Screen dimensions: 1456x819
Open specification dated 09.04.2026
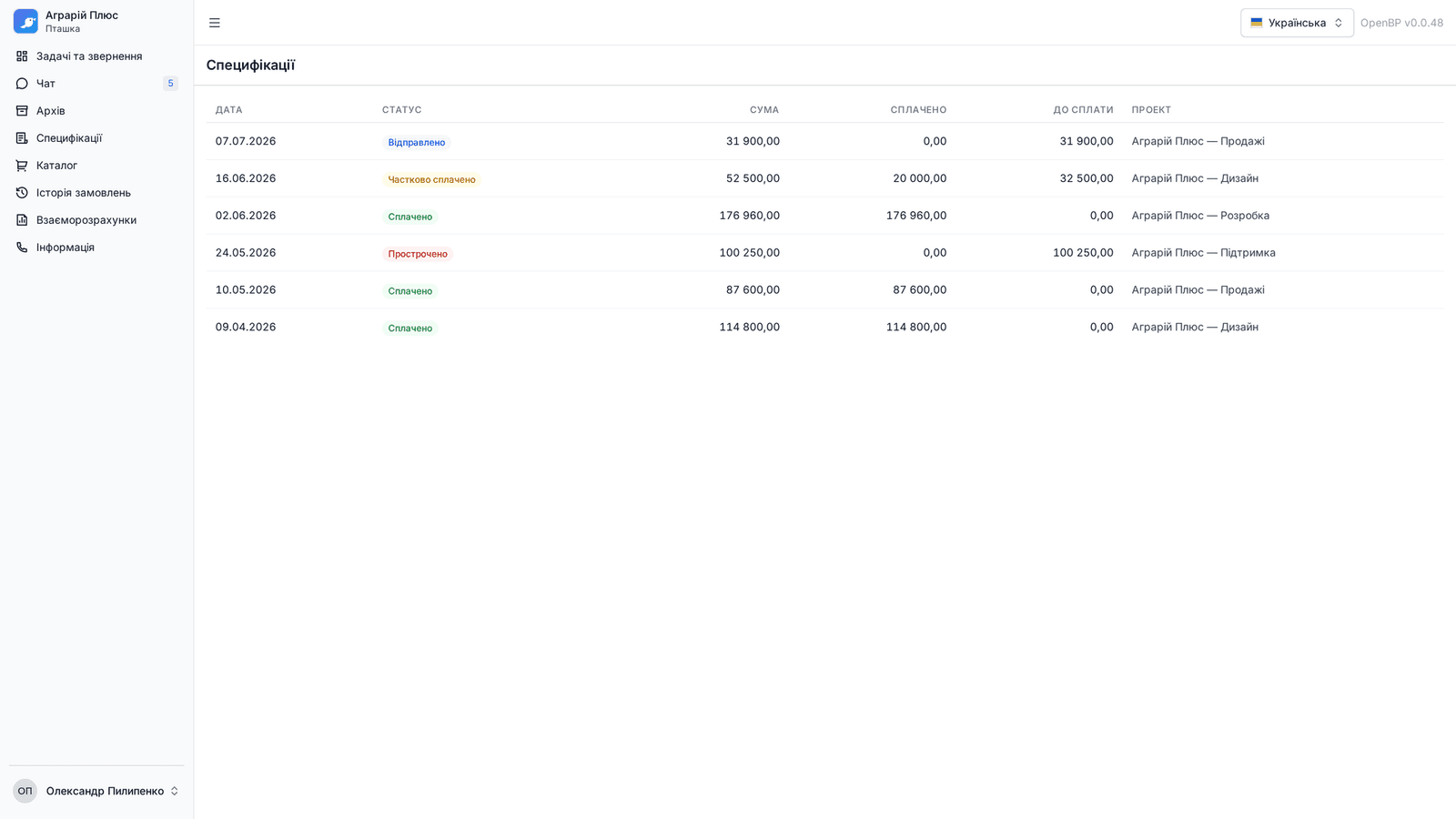pos(824,328)
